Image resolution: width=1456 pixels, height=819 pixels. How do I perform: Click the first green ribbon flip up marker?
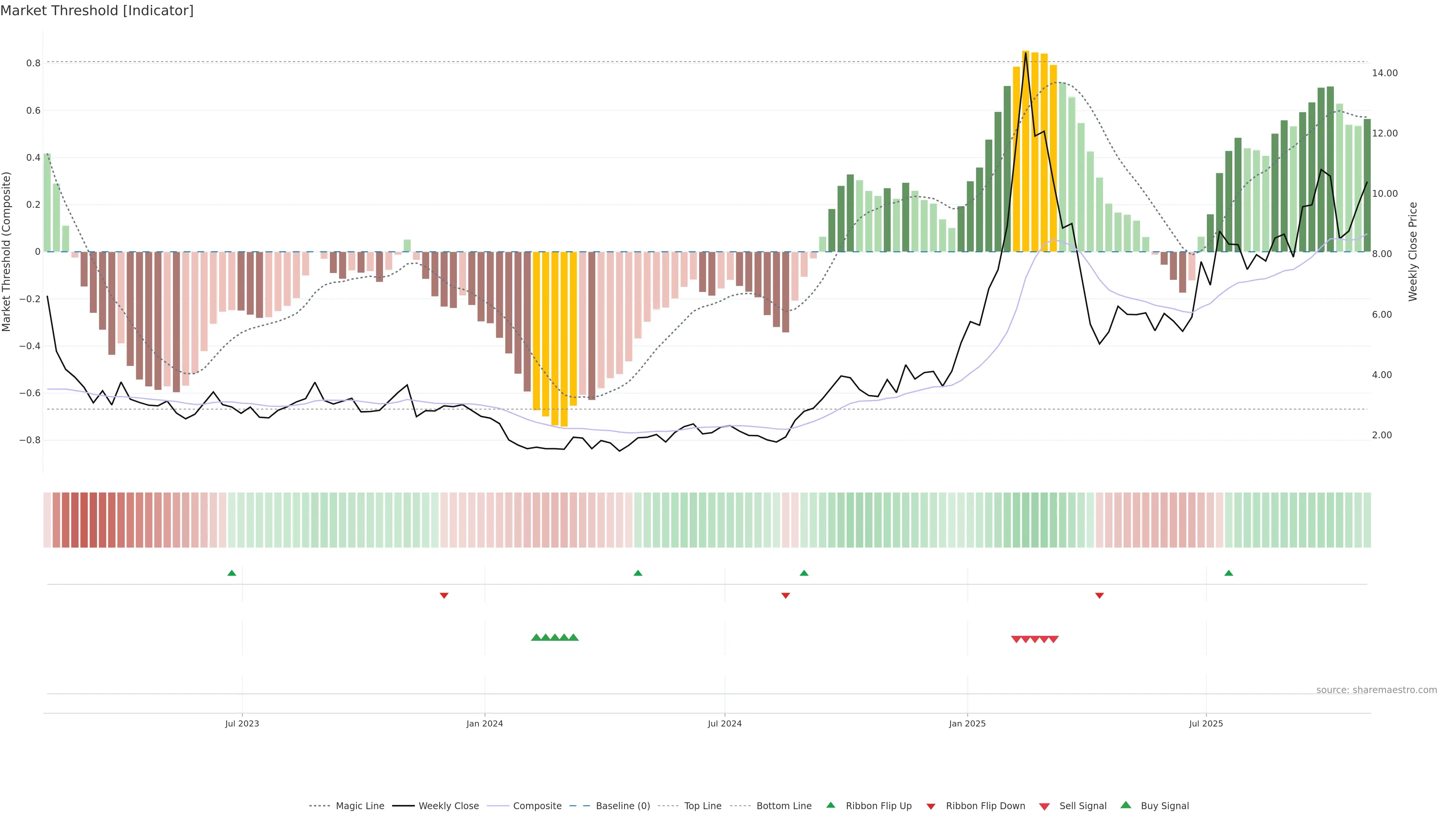click(232, 573)
